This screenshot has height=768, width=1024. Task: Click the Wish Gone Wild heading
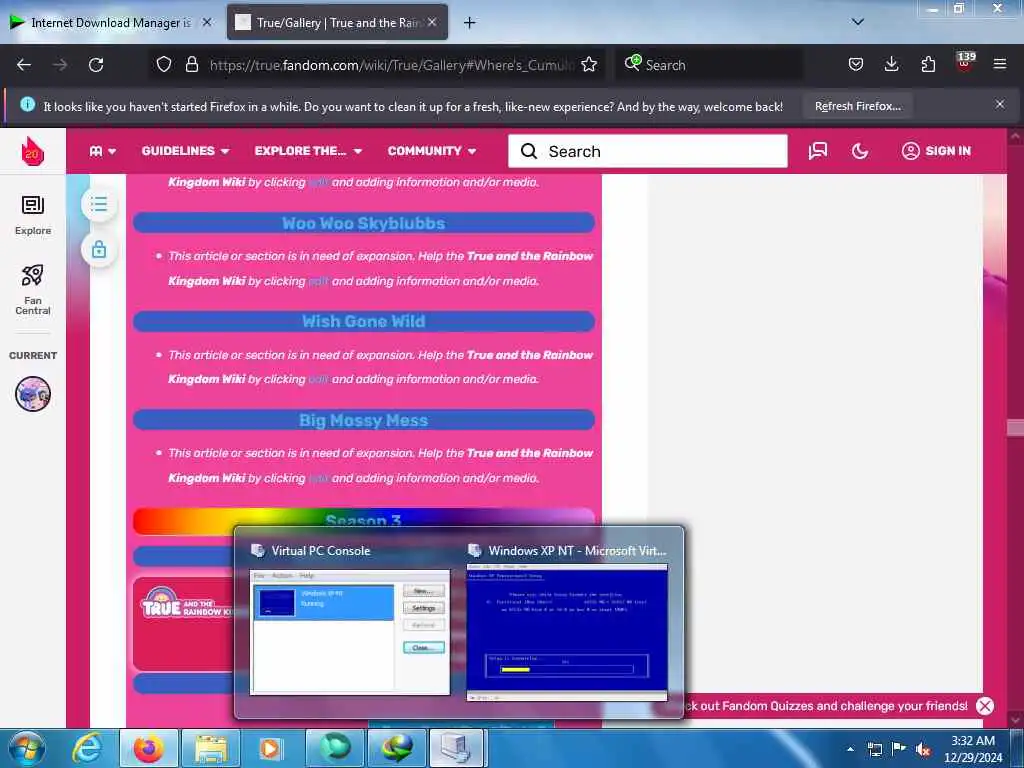click(x=364, y=321)
